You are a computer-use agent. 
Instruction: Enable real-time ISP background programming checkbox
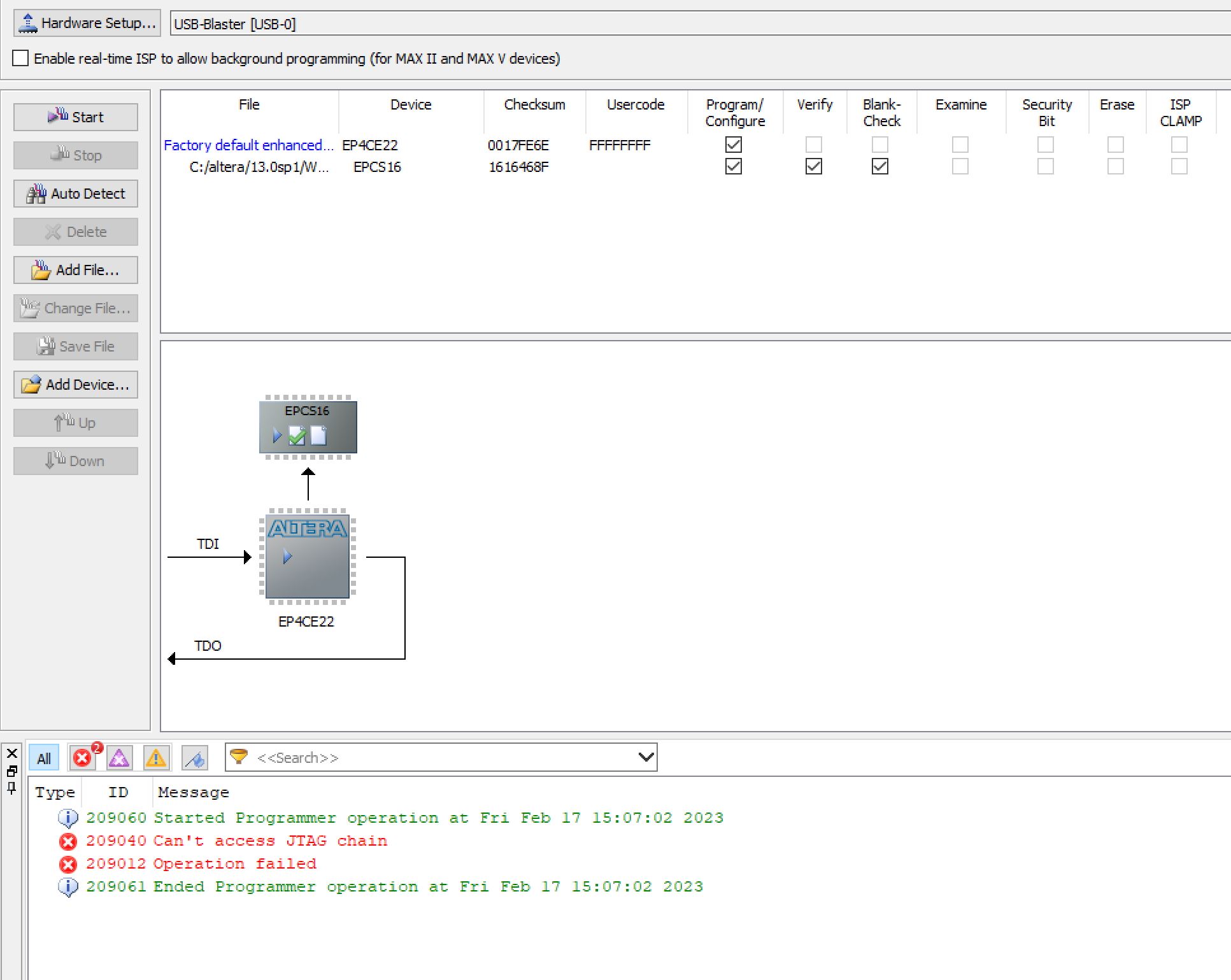[20, 58]
